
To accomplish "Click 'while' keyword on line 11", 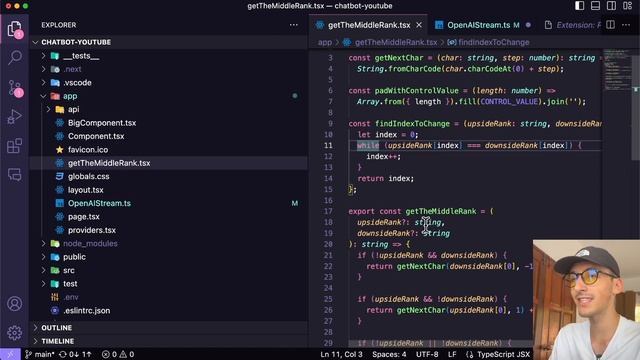I will point(368,146).
